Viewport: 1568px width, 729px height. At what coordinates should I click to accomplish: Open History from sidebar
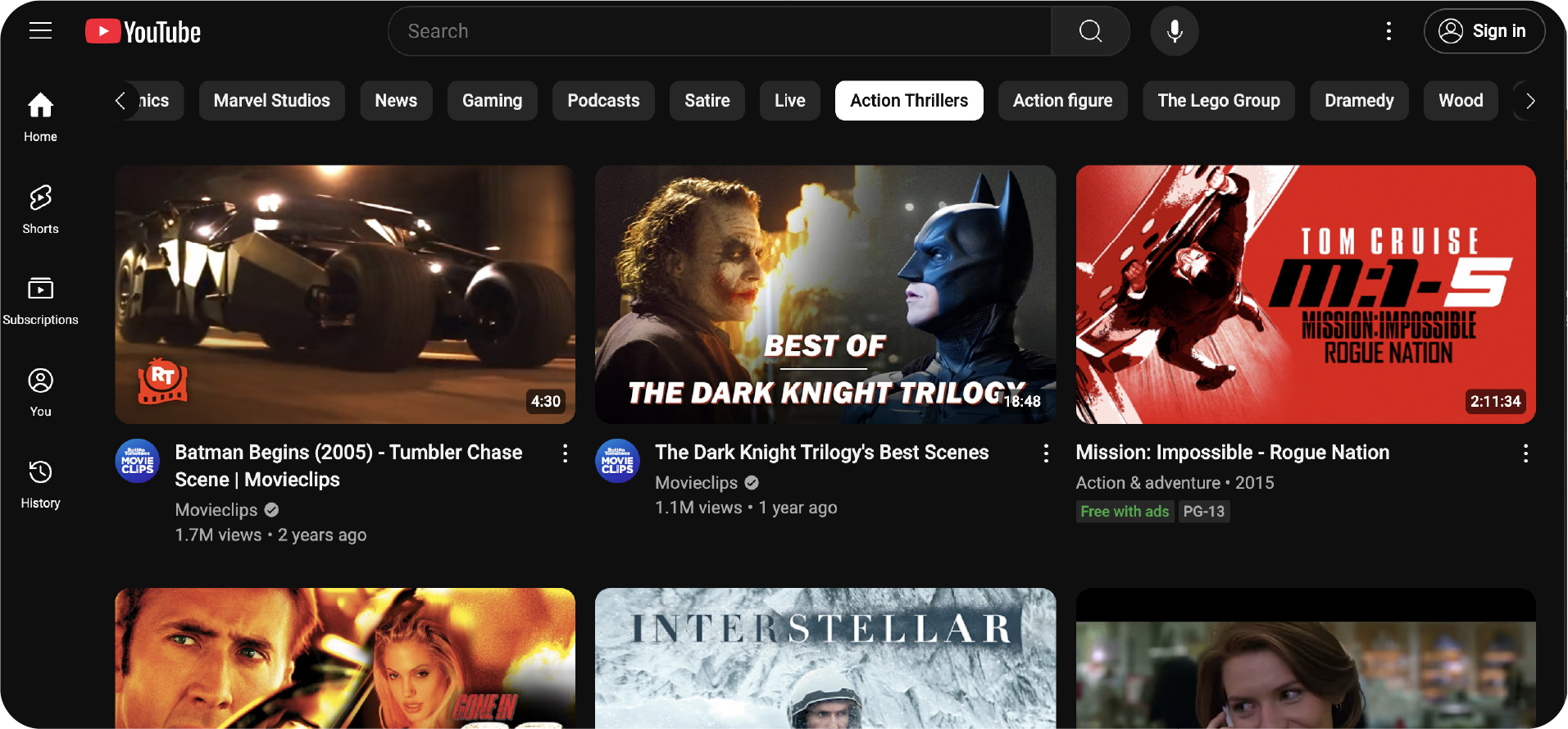40,485
